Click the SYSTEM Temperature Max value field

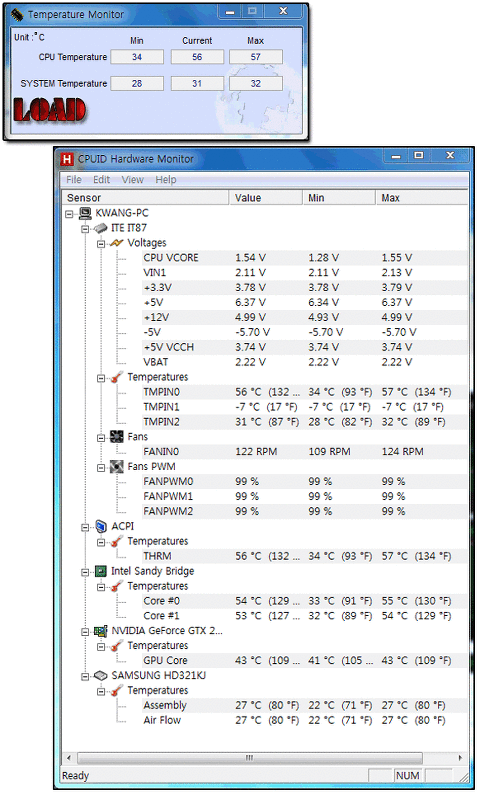pos(255,83)
